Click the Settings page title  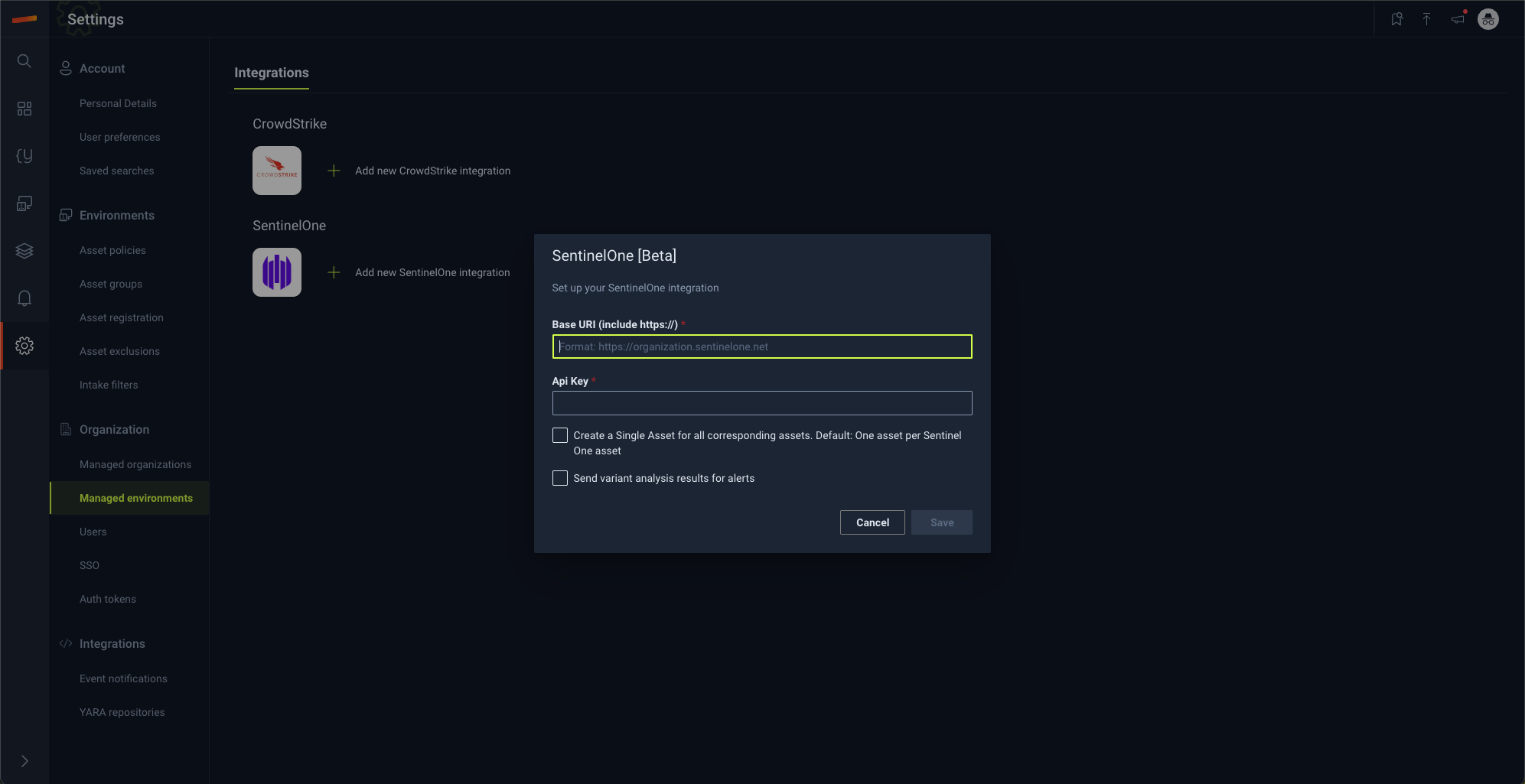coord(96,19)
